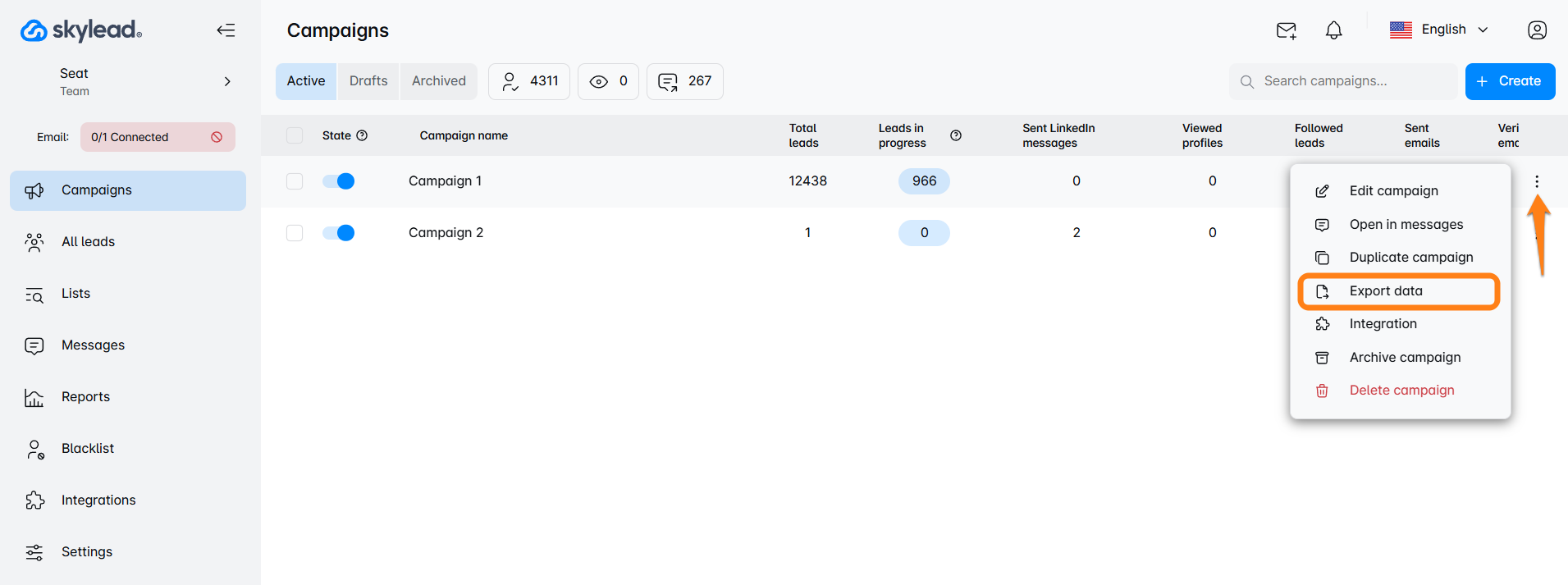
Task: Toggle Campaign 1 active state off
Action: pos(338,181)
